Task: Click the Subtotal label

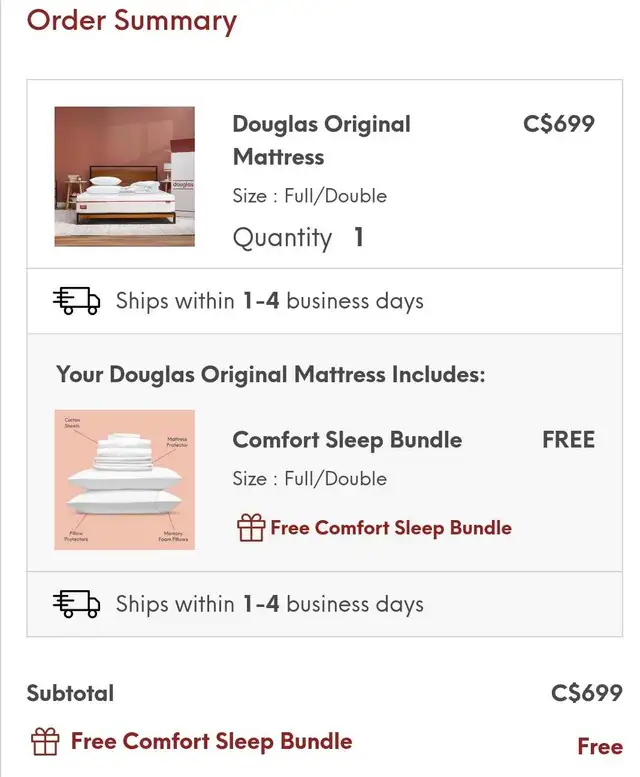Action: point(70,693)
